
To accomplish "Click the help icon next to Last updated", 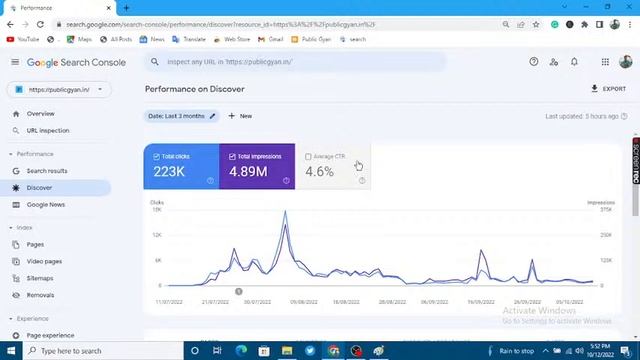I will (x=624, y=116).
